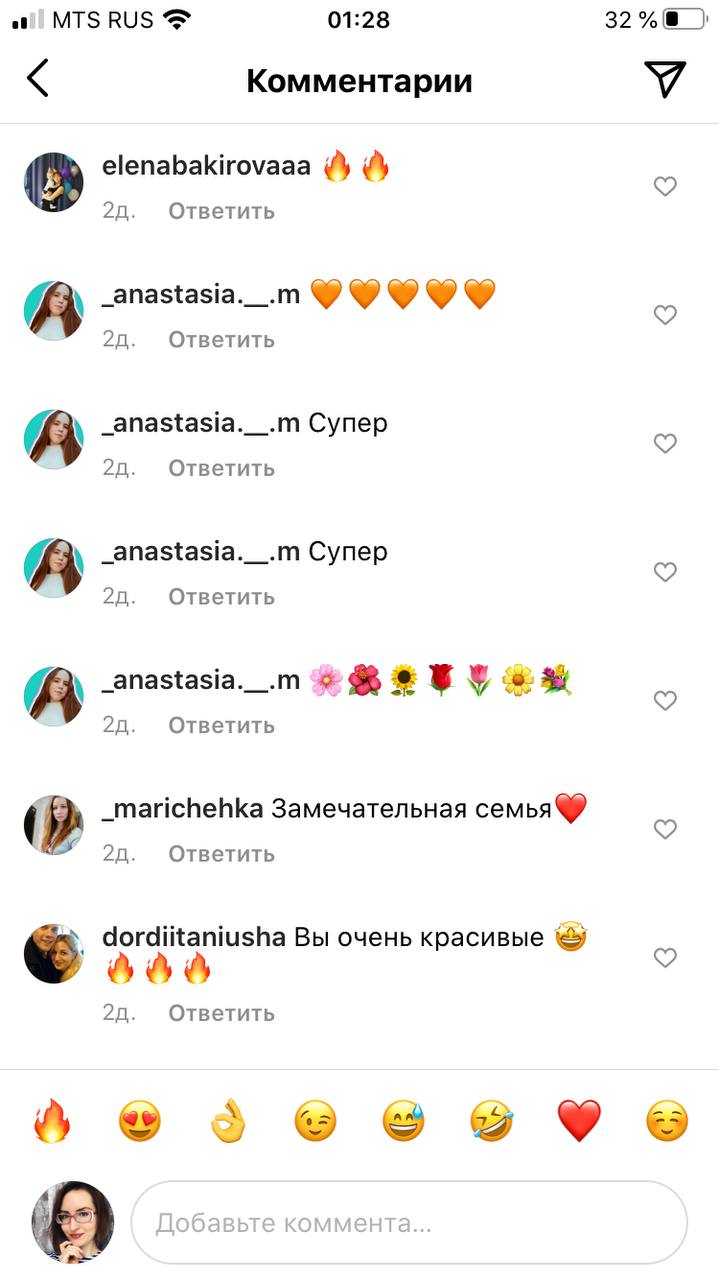Screen dimensions: 719x1280
Task: Like dordiitaniusha's comment
Action: 665,958
